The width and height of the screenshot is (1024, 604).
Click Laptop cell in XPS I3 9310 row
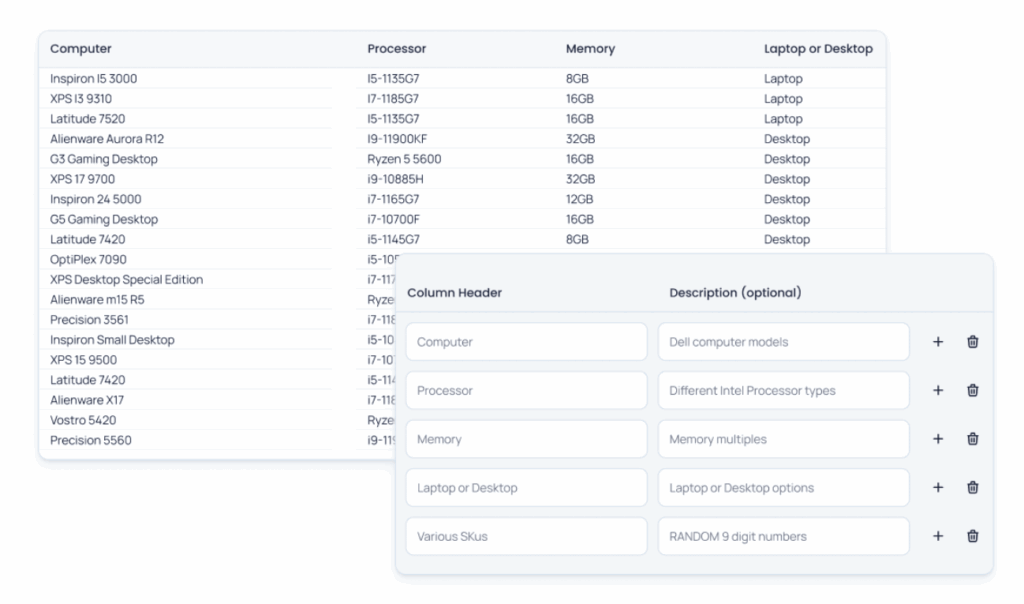tap(783, 99)
